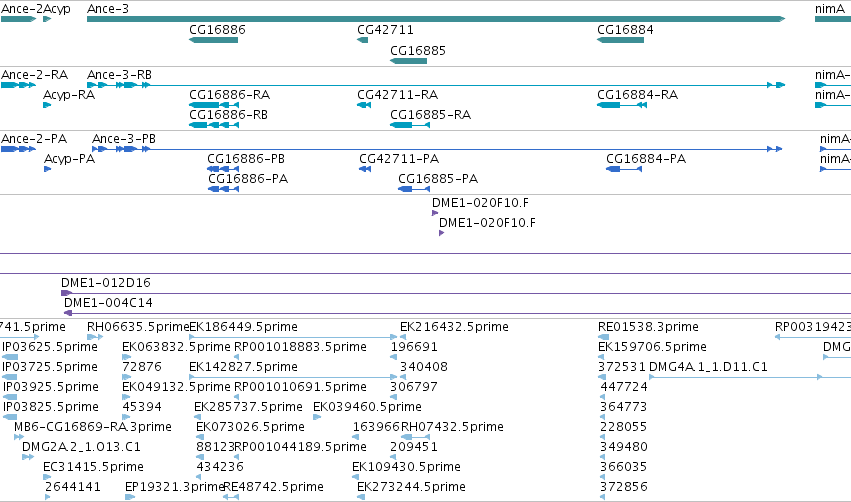
Task: Click feature 447724
Action: click(x=604, y=397)
